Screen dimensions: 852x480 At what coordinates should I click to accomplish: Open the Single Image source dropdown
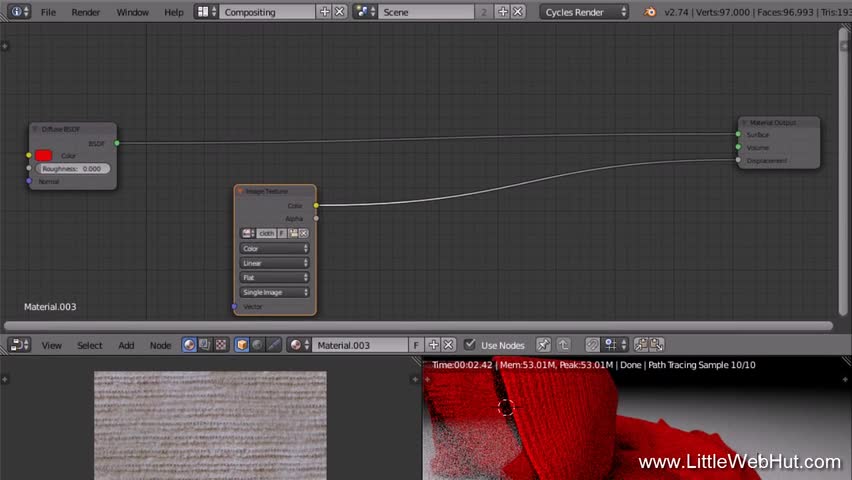[274, 292]
